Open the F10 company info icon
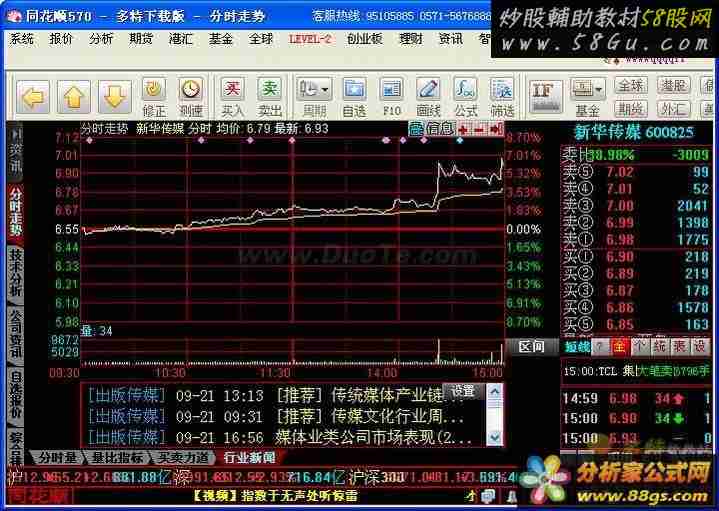 (391, 97)
